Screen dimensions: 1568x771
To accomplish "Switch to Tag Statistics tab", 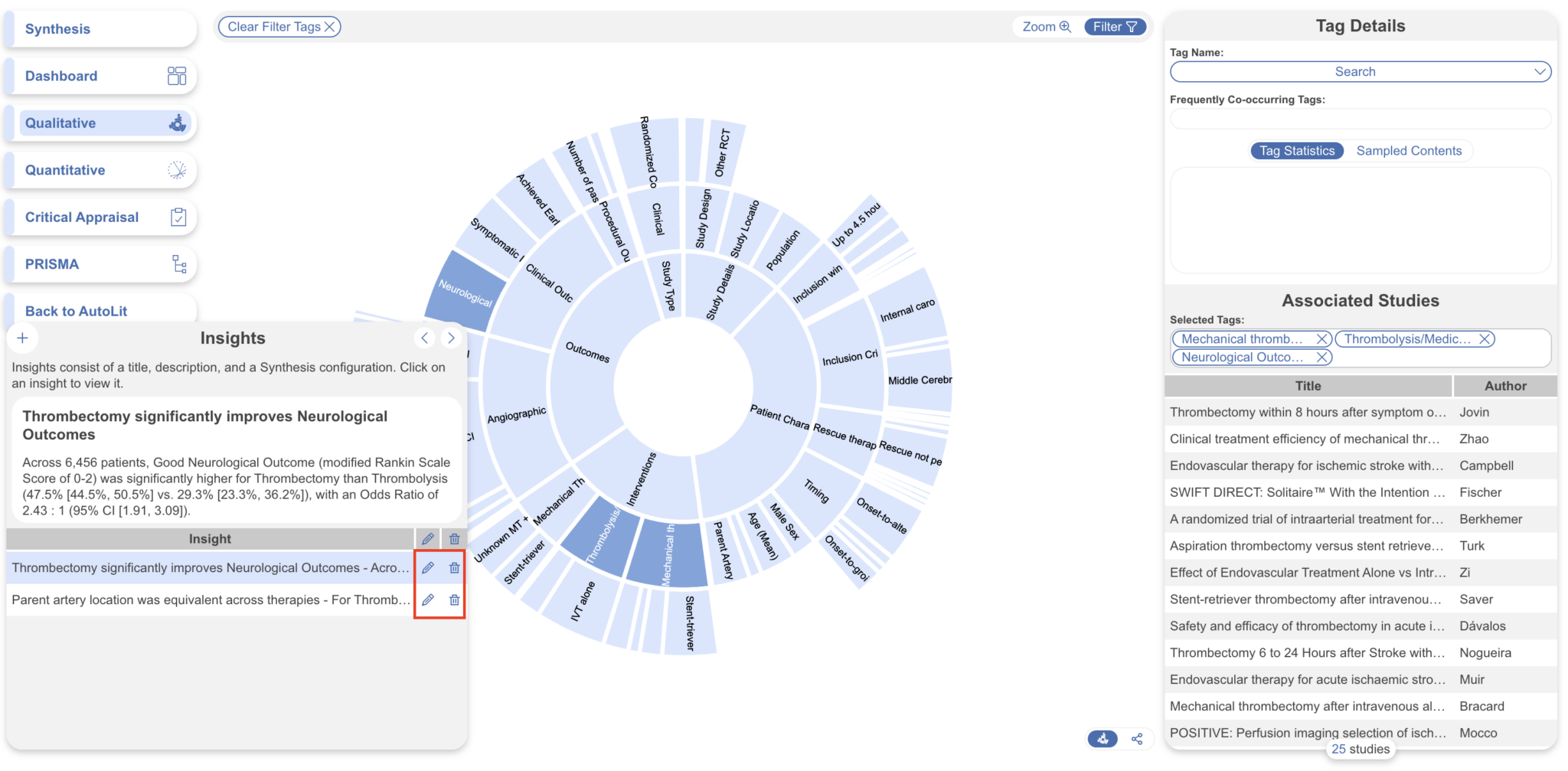I will 1297,151.
